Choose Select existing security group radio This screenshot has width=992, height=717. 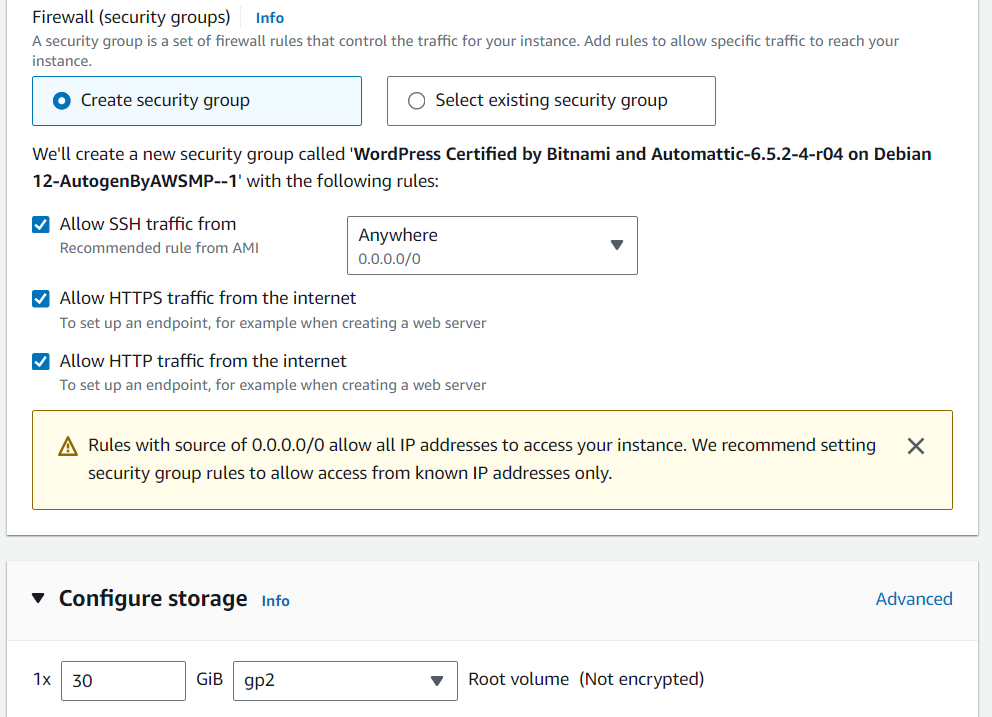click(x=417, y=101)
